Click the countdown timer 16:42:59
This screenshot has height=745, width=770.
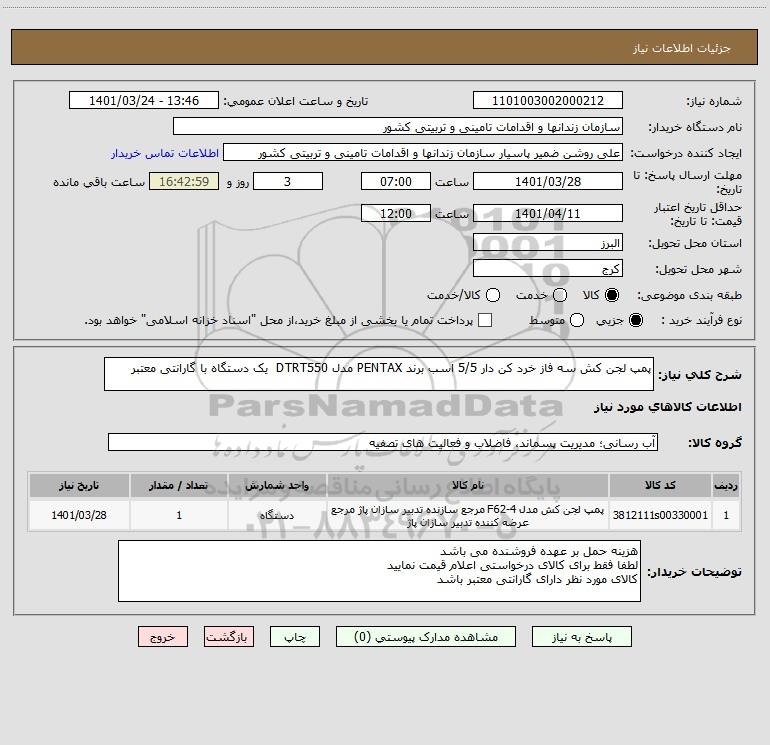[184, 181]
